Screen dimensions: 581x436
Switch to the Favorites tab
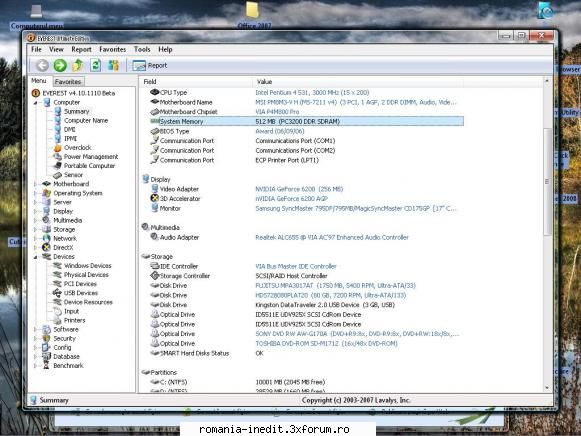click(68, 81)
